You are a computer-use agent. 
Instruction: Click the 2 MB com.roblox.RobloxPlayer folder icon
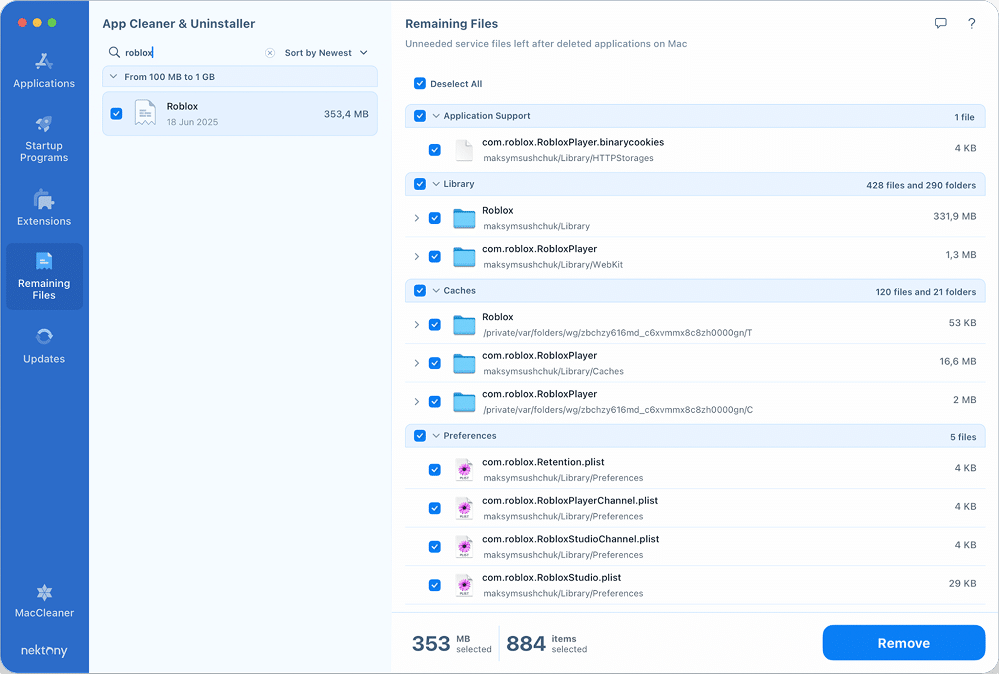(x=464, y=402)
